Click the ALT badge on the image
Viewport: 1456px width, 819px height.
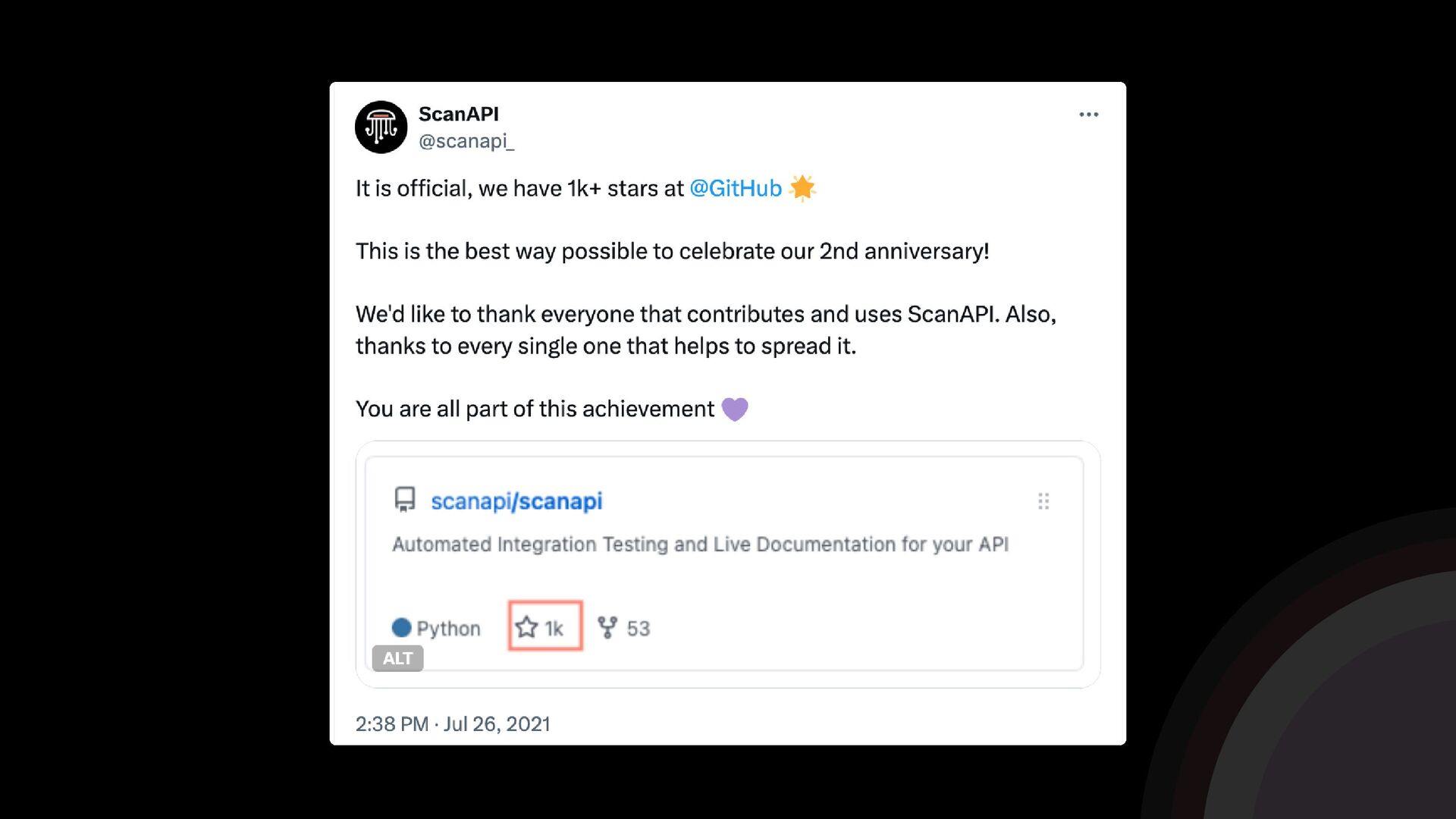click(397, 658)
